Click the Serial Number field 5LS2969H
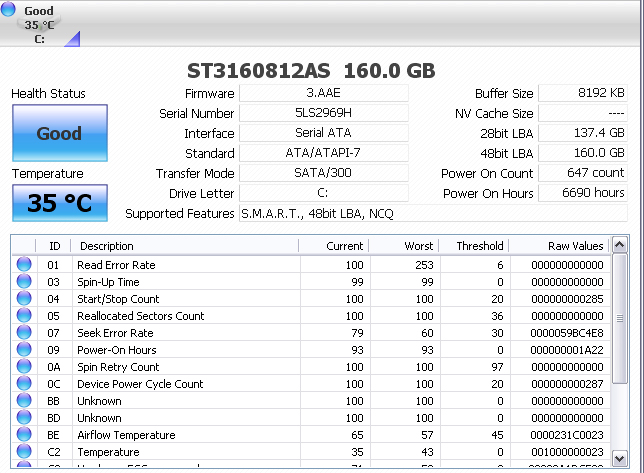The image size is (644, 473). pyautogui.click(x=324, y=113)
